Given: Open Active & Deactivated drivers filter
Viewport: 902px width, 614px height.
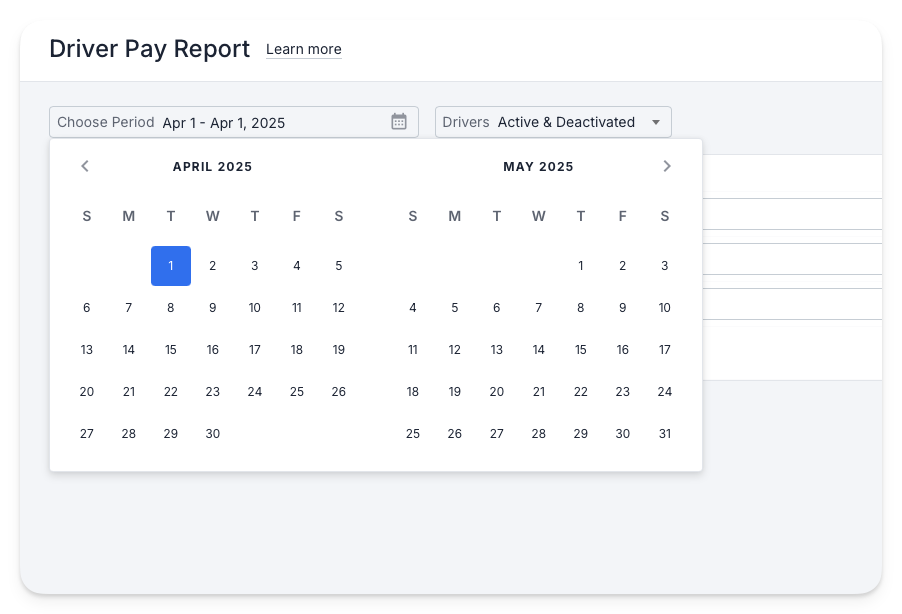Looking at the screenshot, I should [x=553, y=122].
